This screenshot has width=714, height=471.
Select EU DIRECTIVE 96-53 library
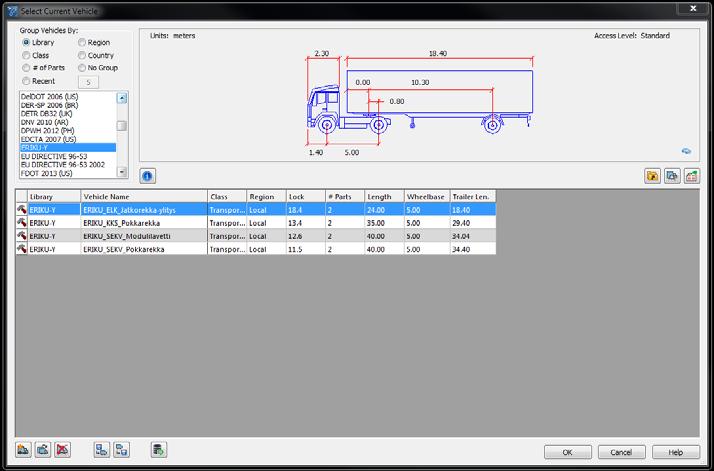[68, 156]
